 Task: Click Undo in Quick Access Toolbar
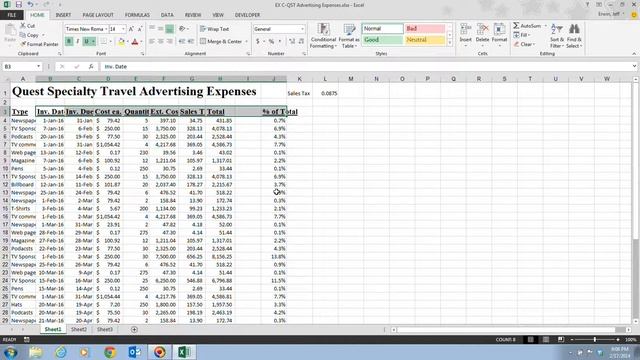click(30, 4)
